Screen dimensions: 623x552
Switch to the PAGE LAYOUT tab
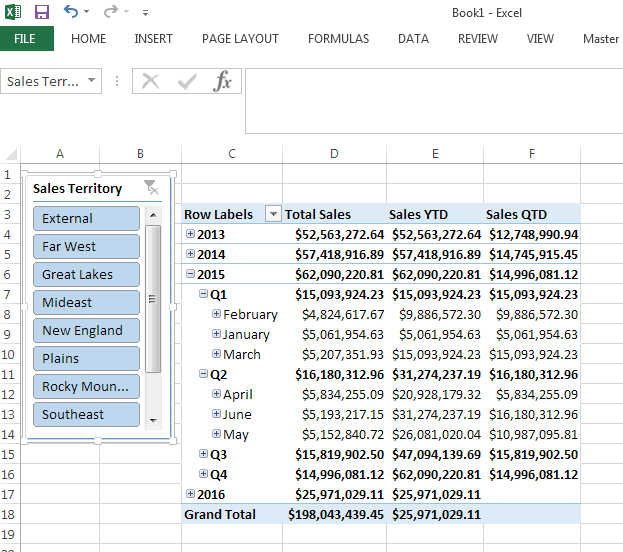(x=240, y=39)
